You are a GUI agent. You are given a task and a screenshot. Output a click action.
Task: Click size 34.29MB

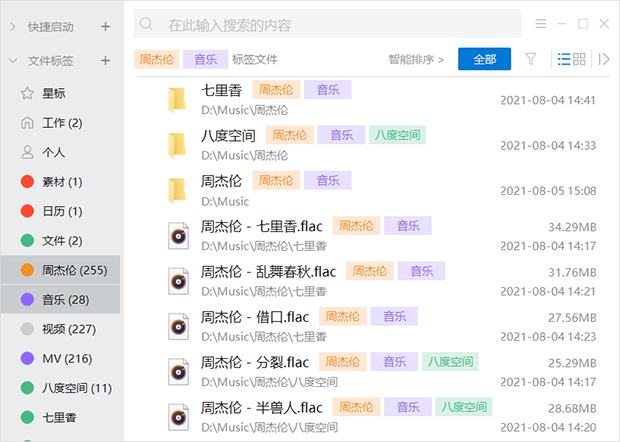pyautogui.click(x=572, y=227)
